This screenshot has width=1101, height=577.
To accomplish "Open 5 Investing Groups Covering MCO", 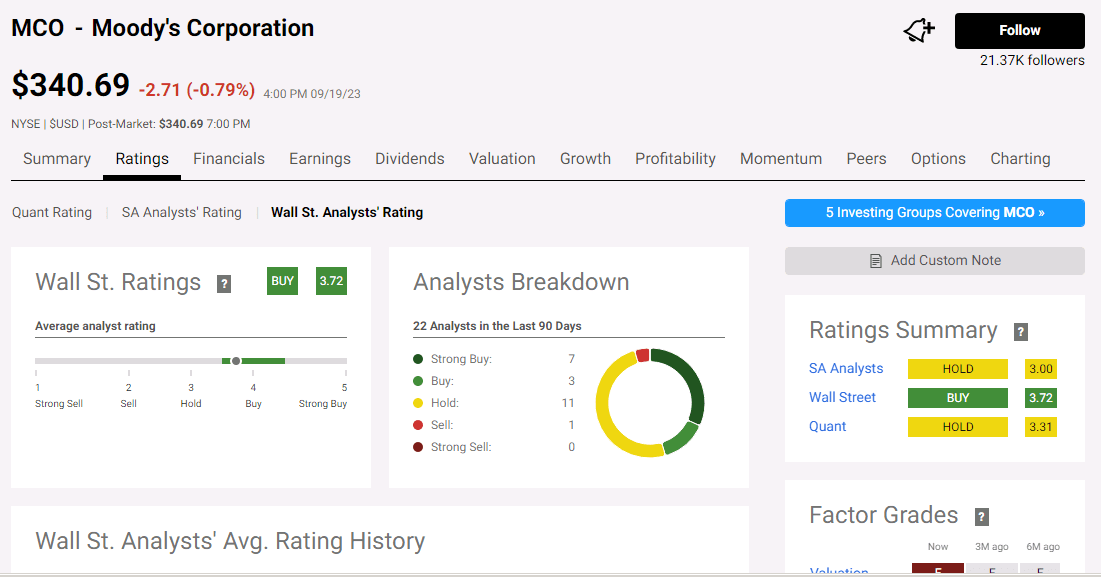I will pos(935,213).
